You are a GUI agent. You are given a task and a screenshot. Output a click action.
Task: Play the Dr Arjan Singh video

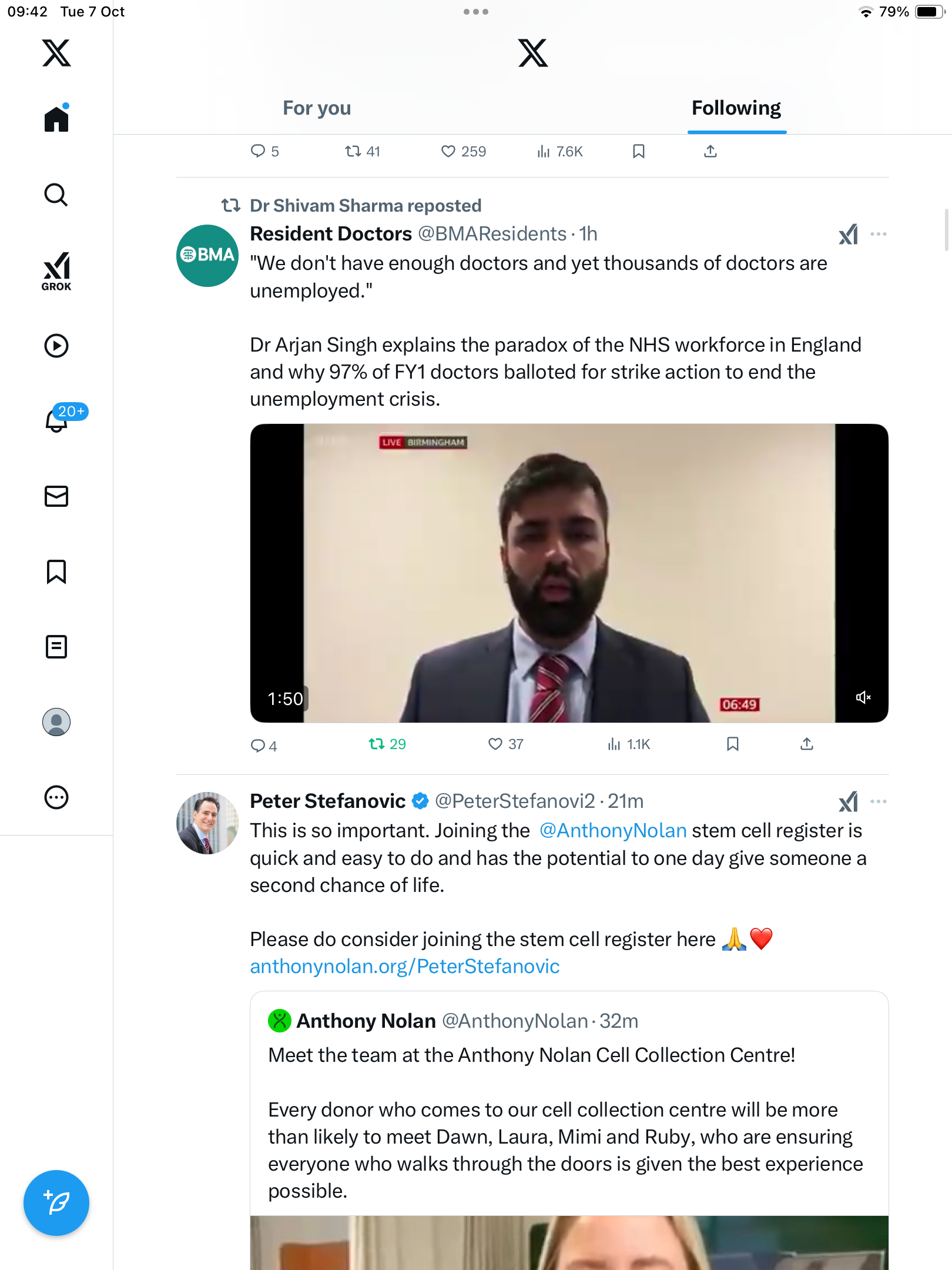point(569,573)
